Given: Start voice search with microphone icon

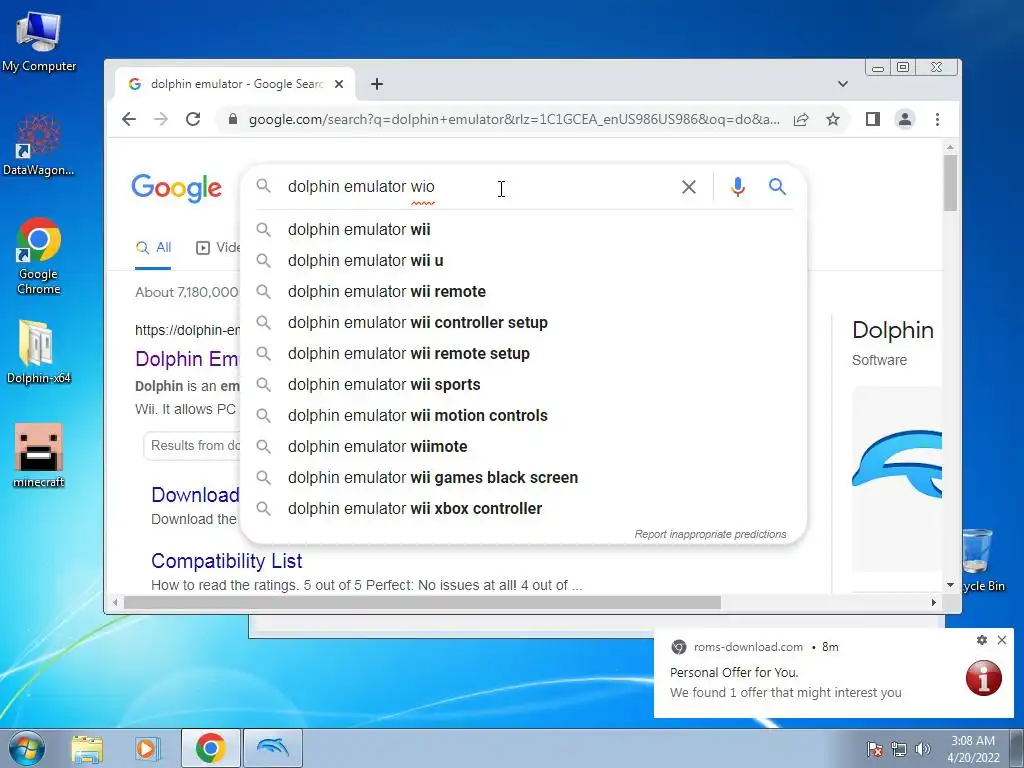Looking at the screenshot, I should point(737,187).
